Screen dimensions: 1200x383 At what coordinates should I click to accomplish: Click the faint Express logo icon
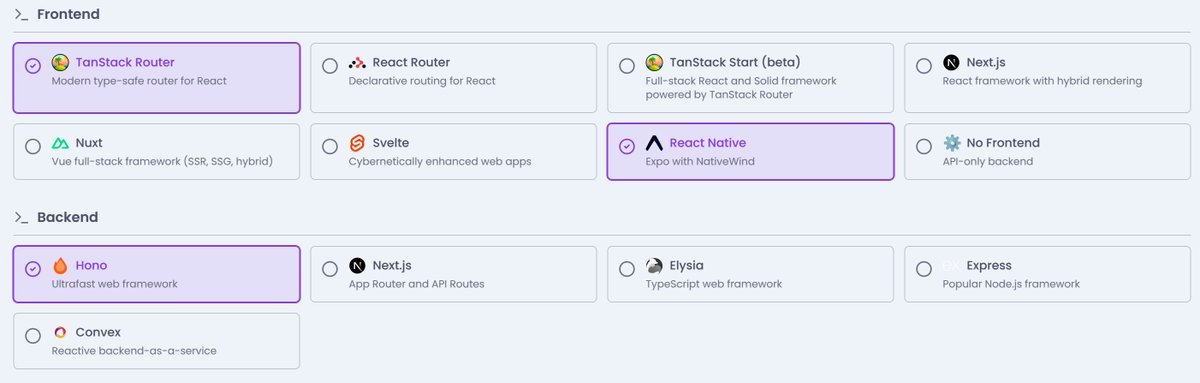click(951, 266)
